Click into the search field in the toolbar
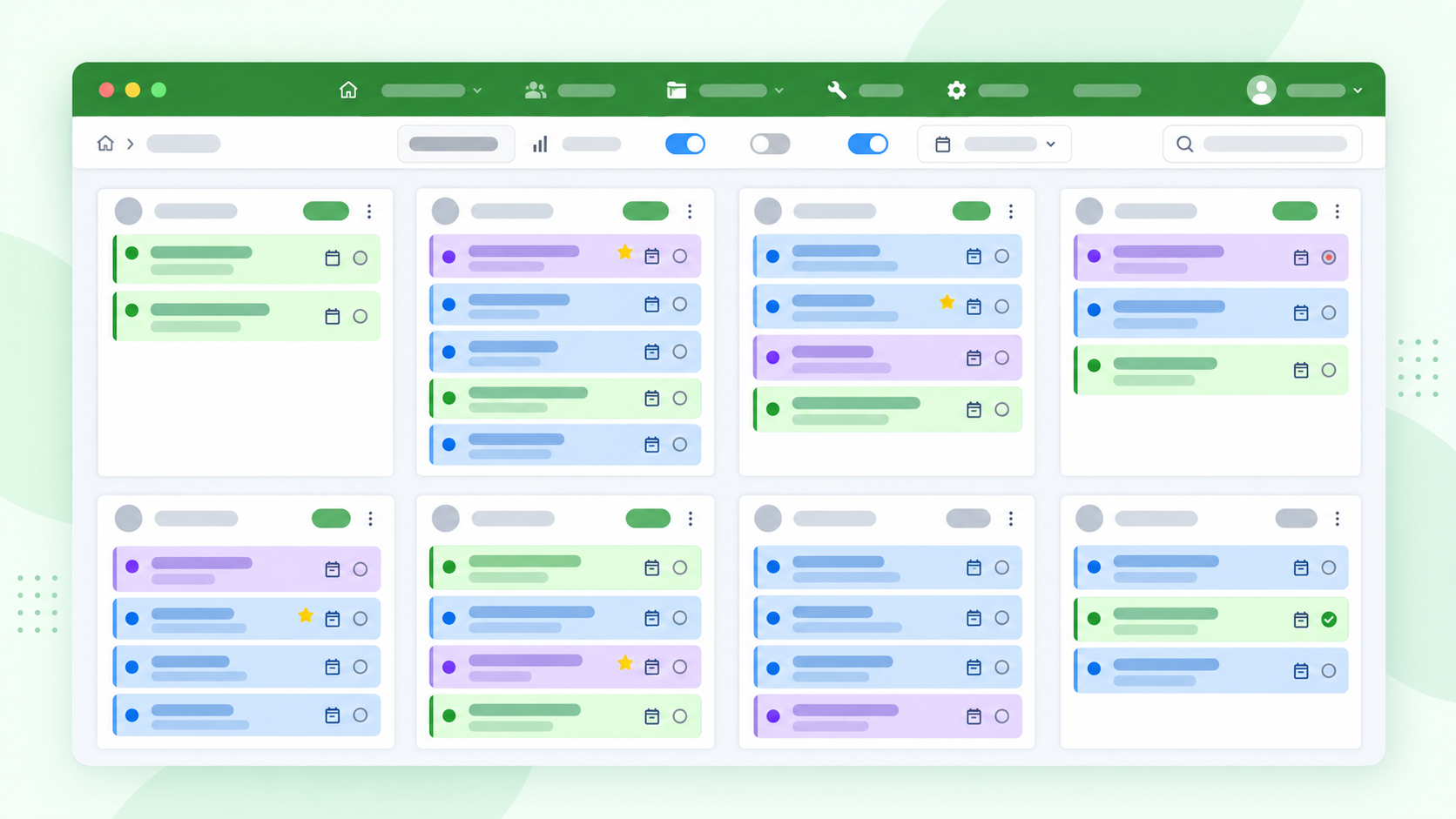Screen dimensions: 1456x819 pos(1263,144)
